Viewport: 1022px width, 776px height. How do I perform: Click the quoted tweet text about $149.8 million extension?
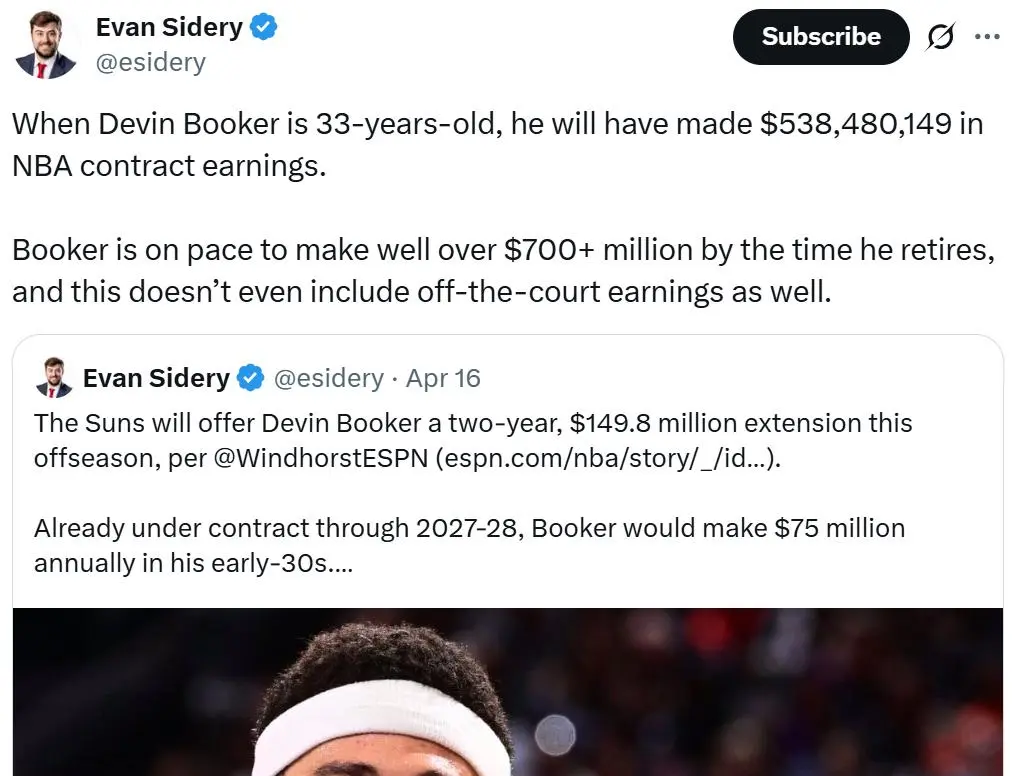(x=473, y=440)
